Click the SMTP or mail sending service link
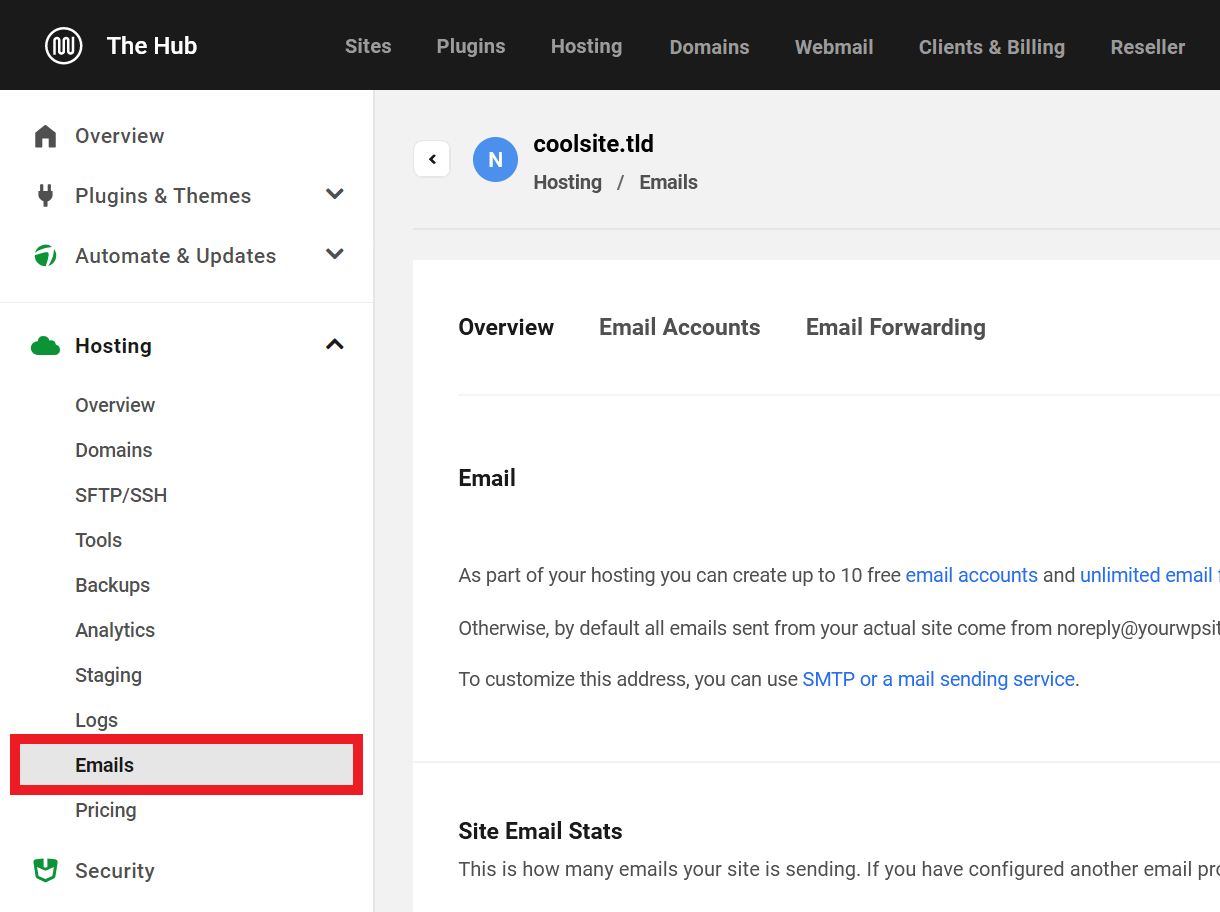The width and height of the screenshot is (1220, 912). pyautogui.click(x=939, y=679)
